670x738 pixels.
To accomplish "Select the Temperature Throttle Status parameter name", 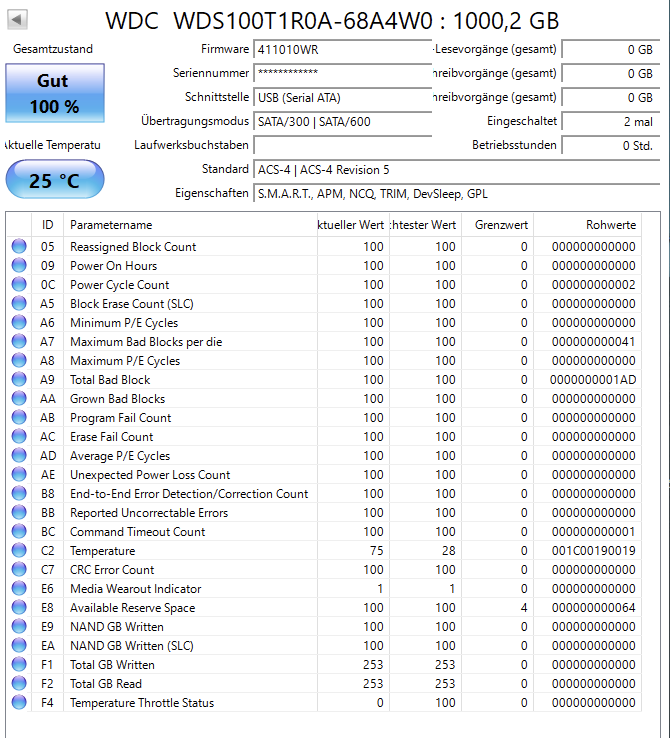I will tap(142, 703).
